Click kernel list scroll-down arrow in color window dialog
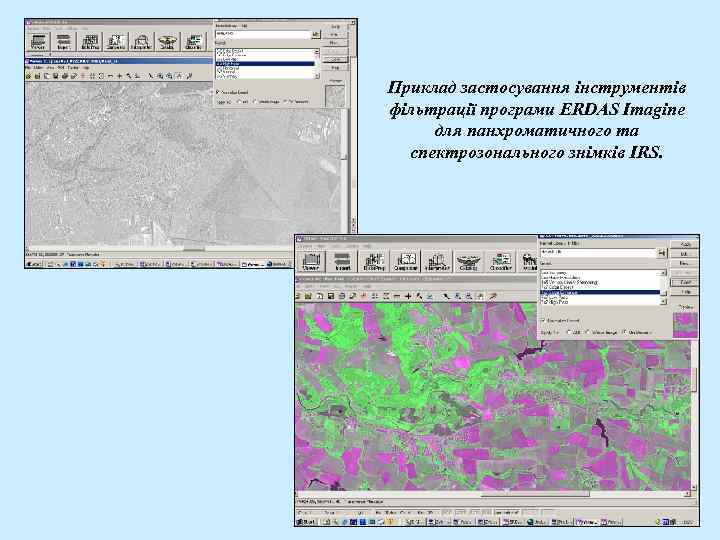720x540 pixels. [x=663, y=302]
